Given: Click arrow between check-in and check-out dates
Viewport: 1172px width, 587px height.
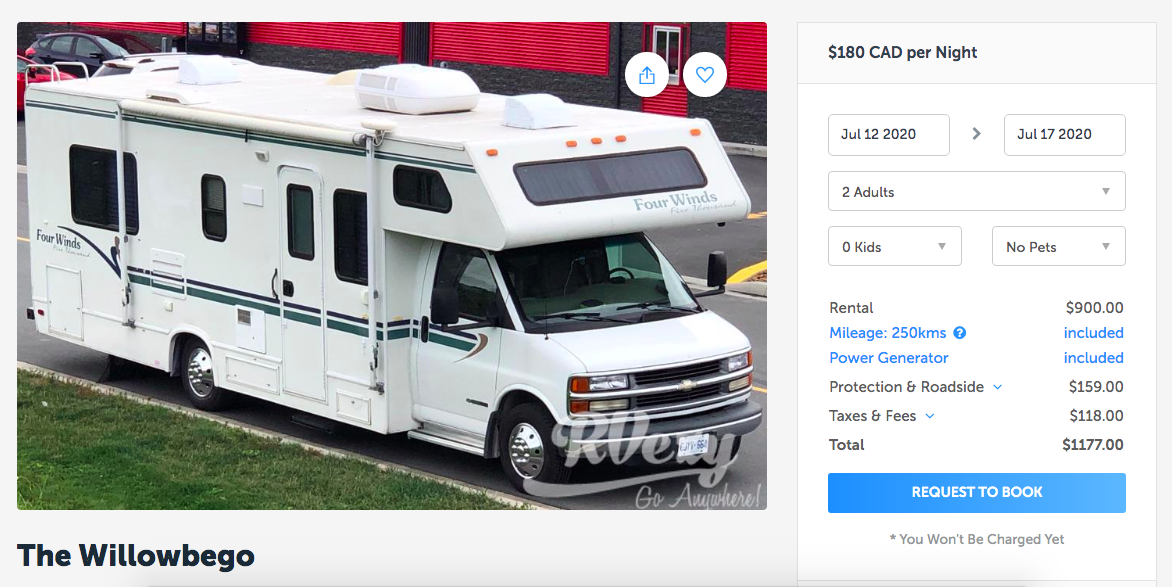Looking at the screenshot, I should [x=976, y=134].
